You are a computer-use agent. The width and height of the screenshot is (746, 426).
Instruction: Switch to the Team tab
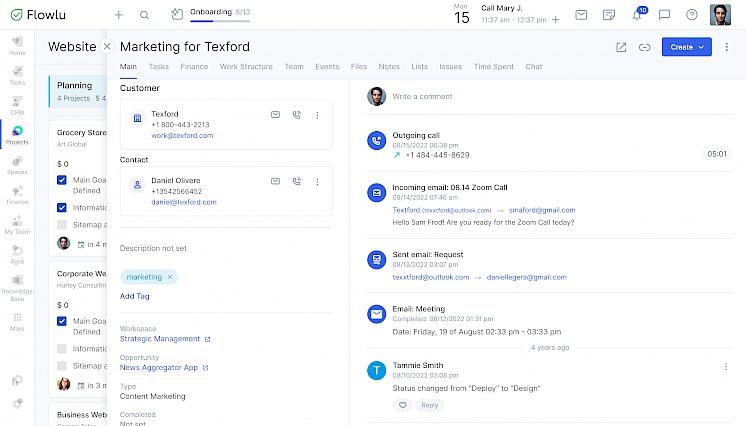tap(294, 67)
